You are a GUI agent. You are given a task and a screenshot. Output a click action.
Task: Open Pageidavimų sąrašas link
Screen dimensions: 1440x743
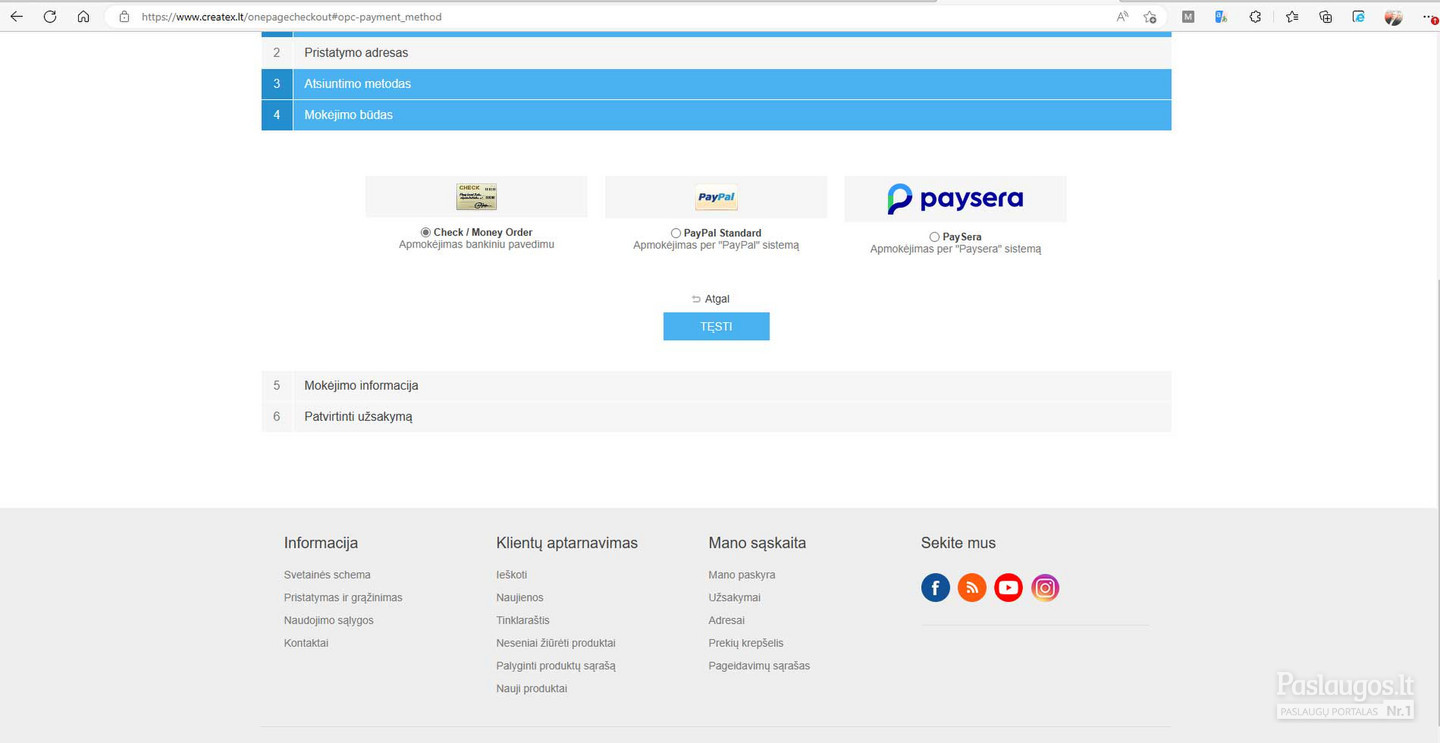(x=759, y=666)
